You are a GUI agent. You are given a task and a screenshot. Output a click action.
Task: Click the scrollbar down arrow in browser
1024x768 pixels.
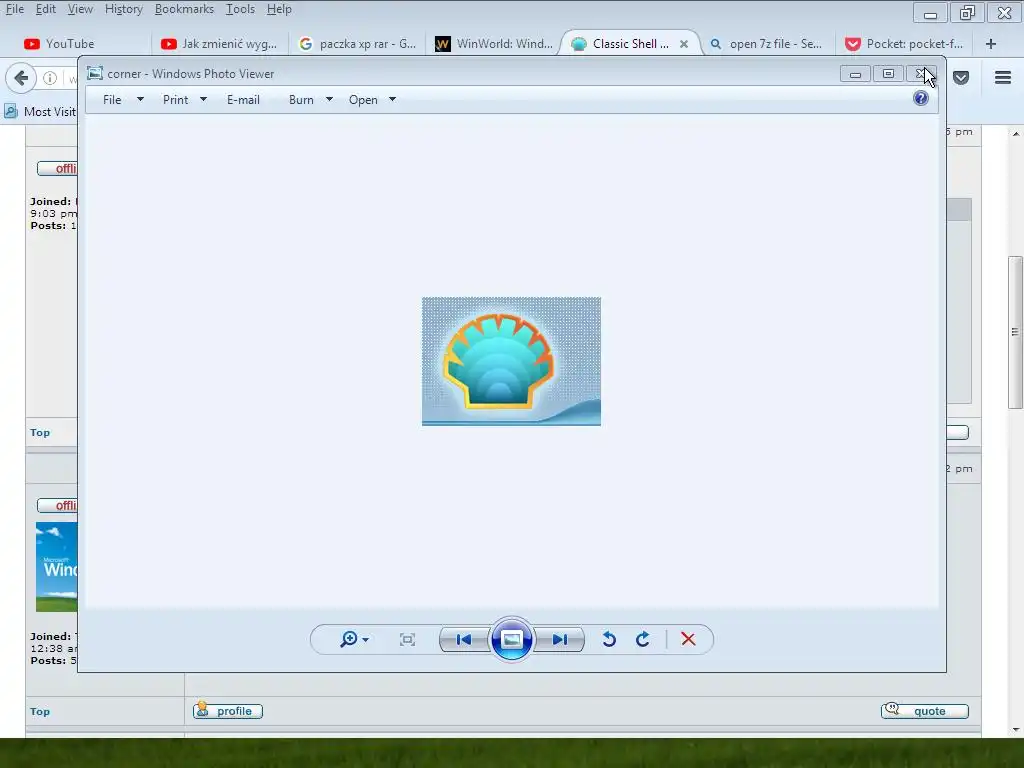tap(1016, 729)
